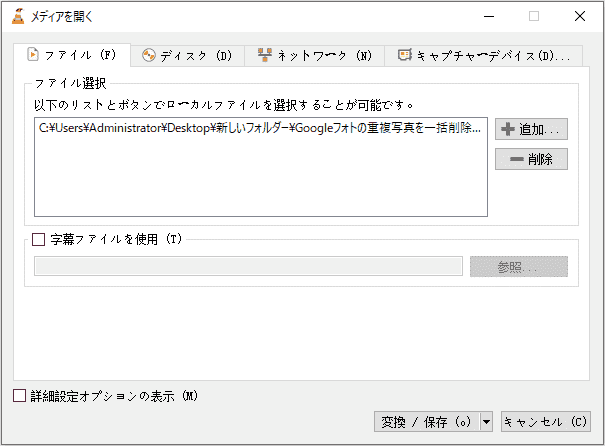This screenshot has width=605, height=446.
Task: Click the 変換 / 保存 (o) button
Action: tap(427, 422)
